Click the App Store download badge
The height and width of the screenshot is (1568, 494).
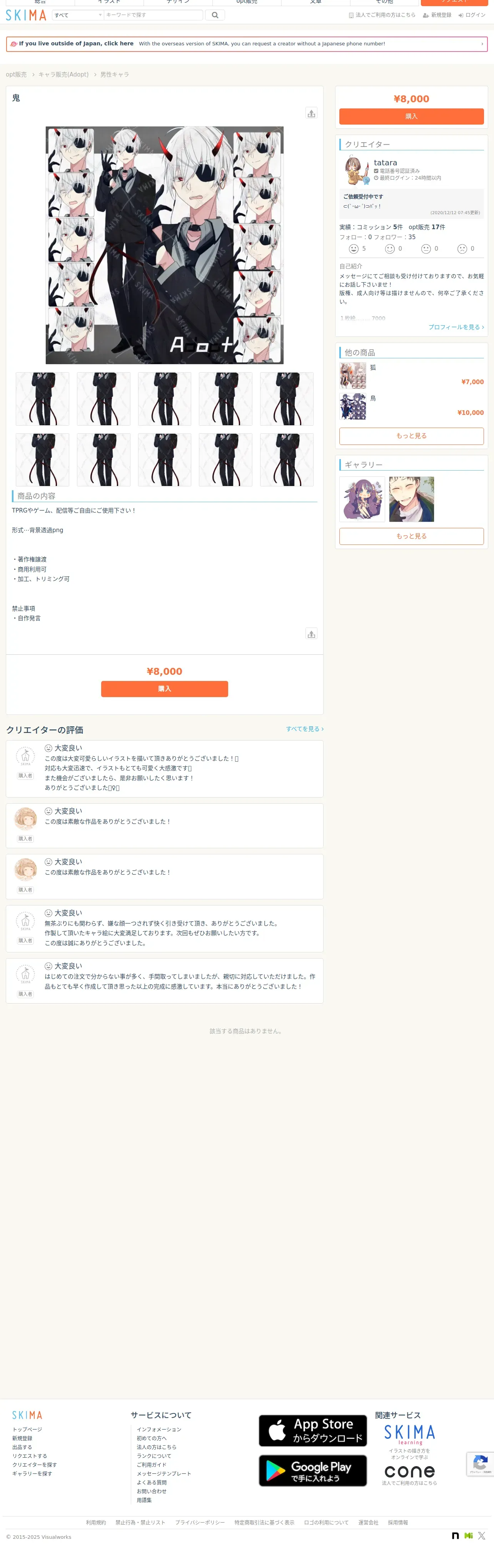coord(312,1430)
